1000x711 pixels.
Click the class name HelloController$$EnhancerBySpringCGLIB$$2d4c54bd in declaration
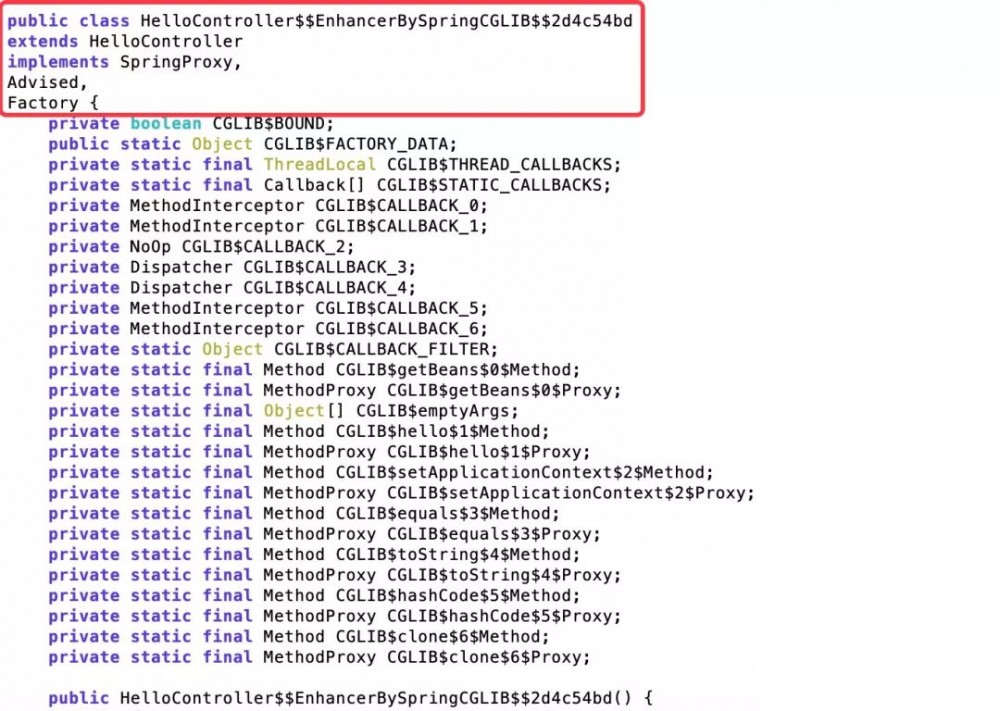click(x=386, y=21)
